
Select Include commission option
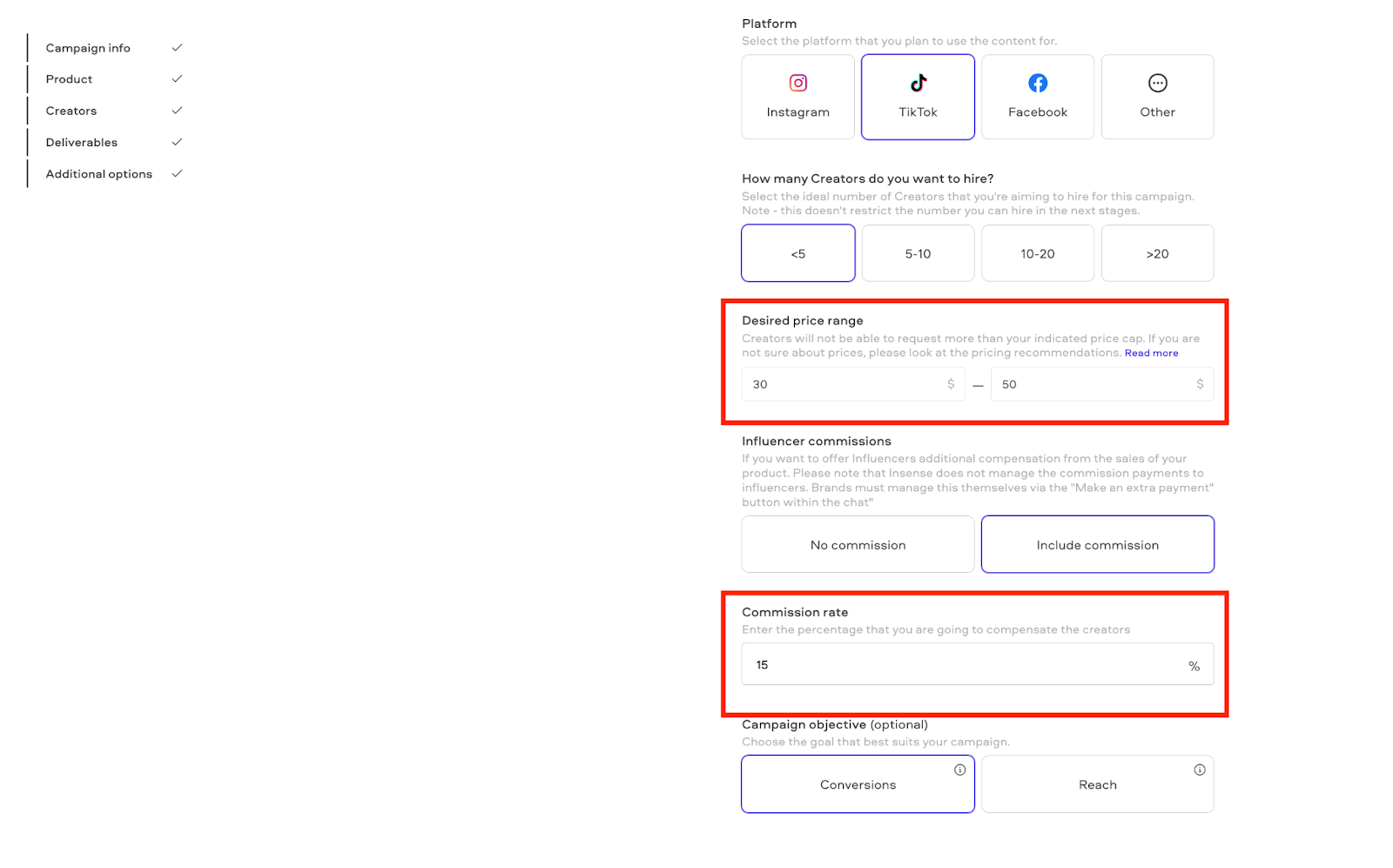[1097, 544]
